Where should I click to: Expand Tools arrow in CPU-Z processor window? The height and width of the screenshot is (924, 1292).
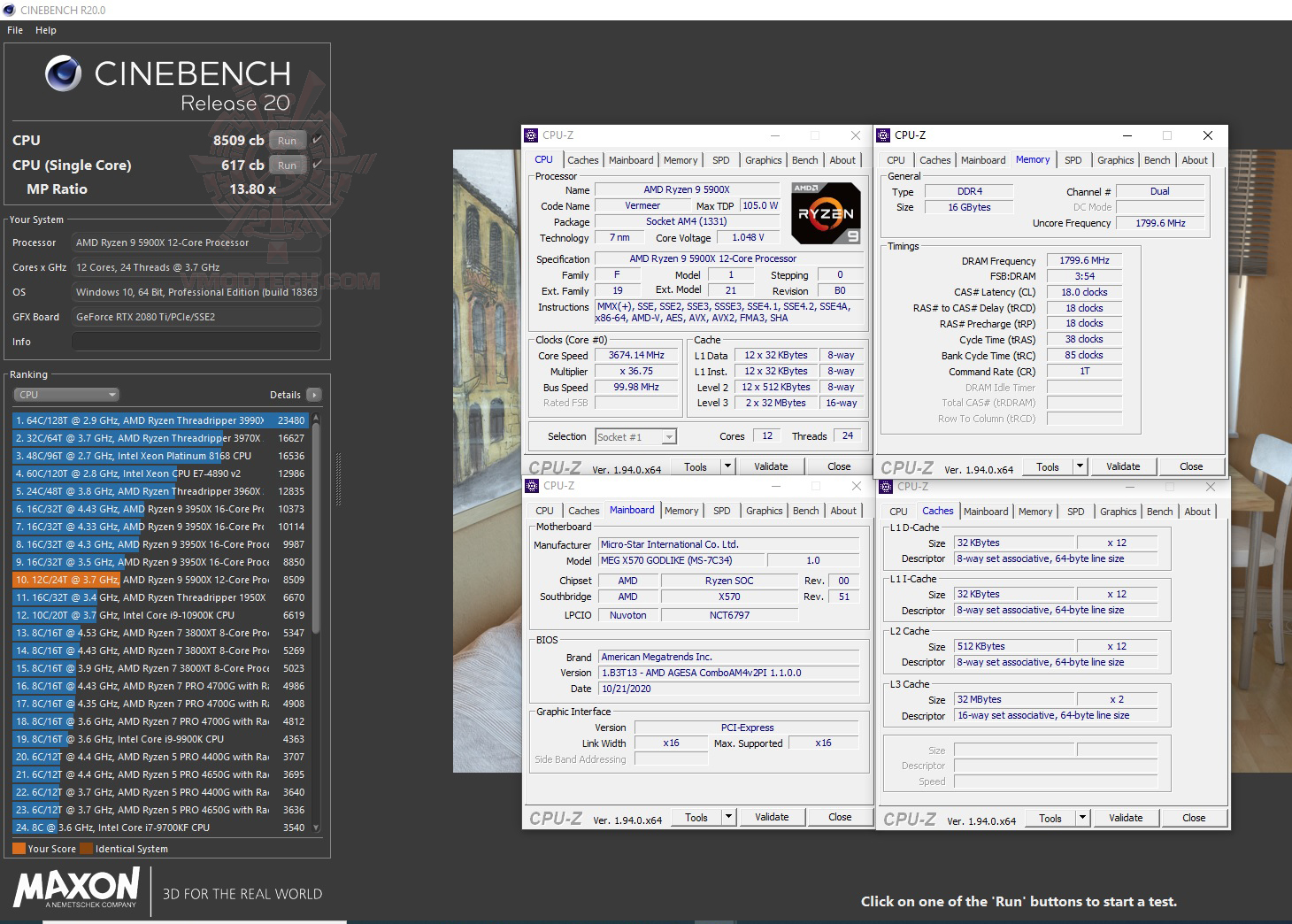coord(727,466)
